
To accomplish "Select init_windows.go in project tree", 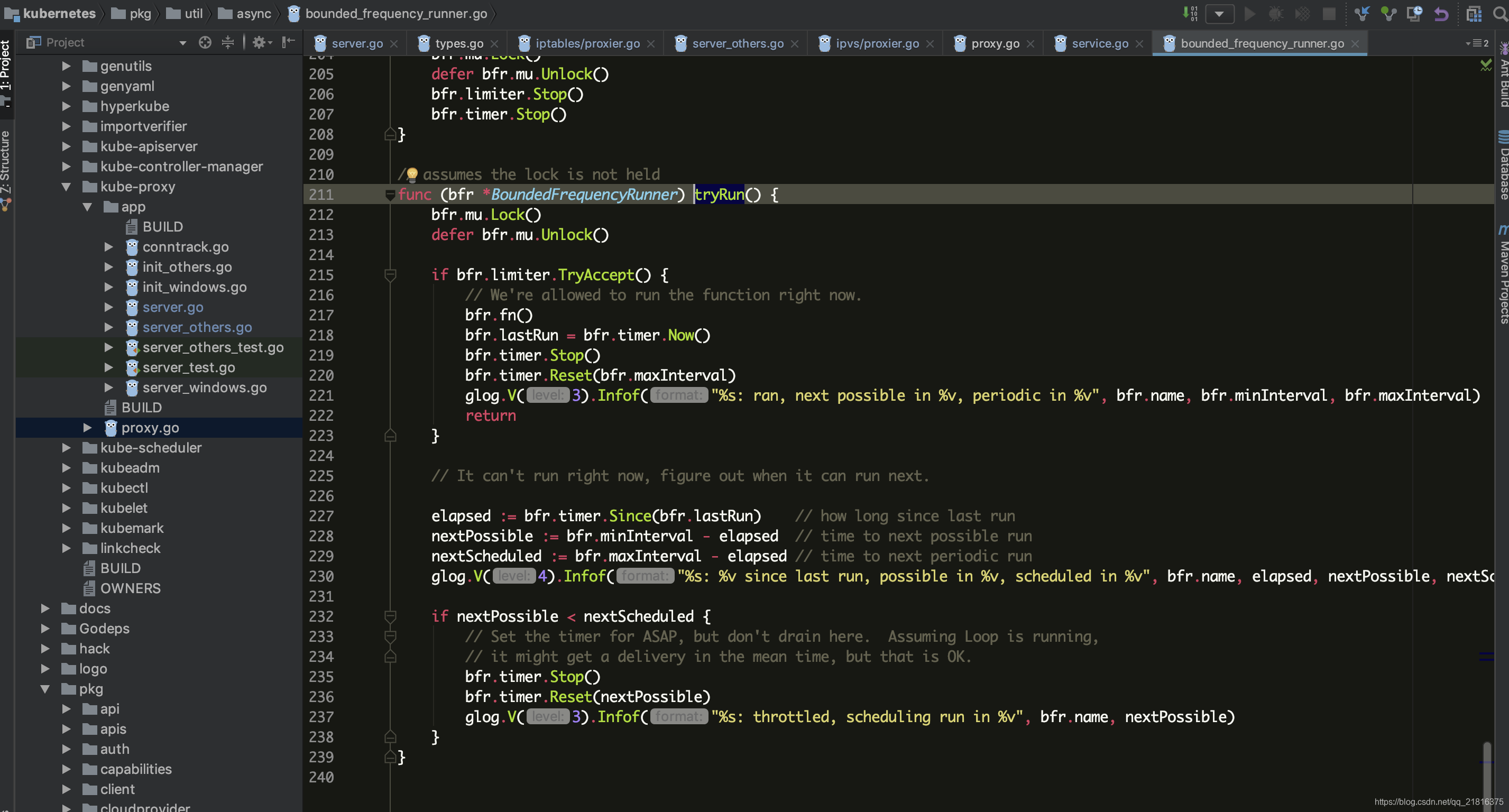I will [195, 287].
